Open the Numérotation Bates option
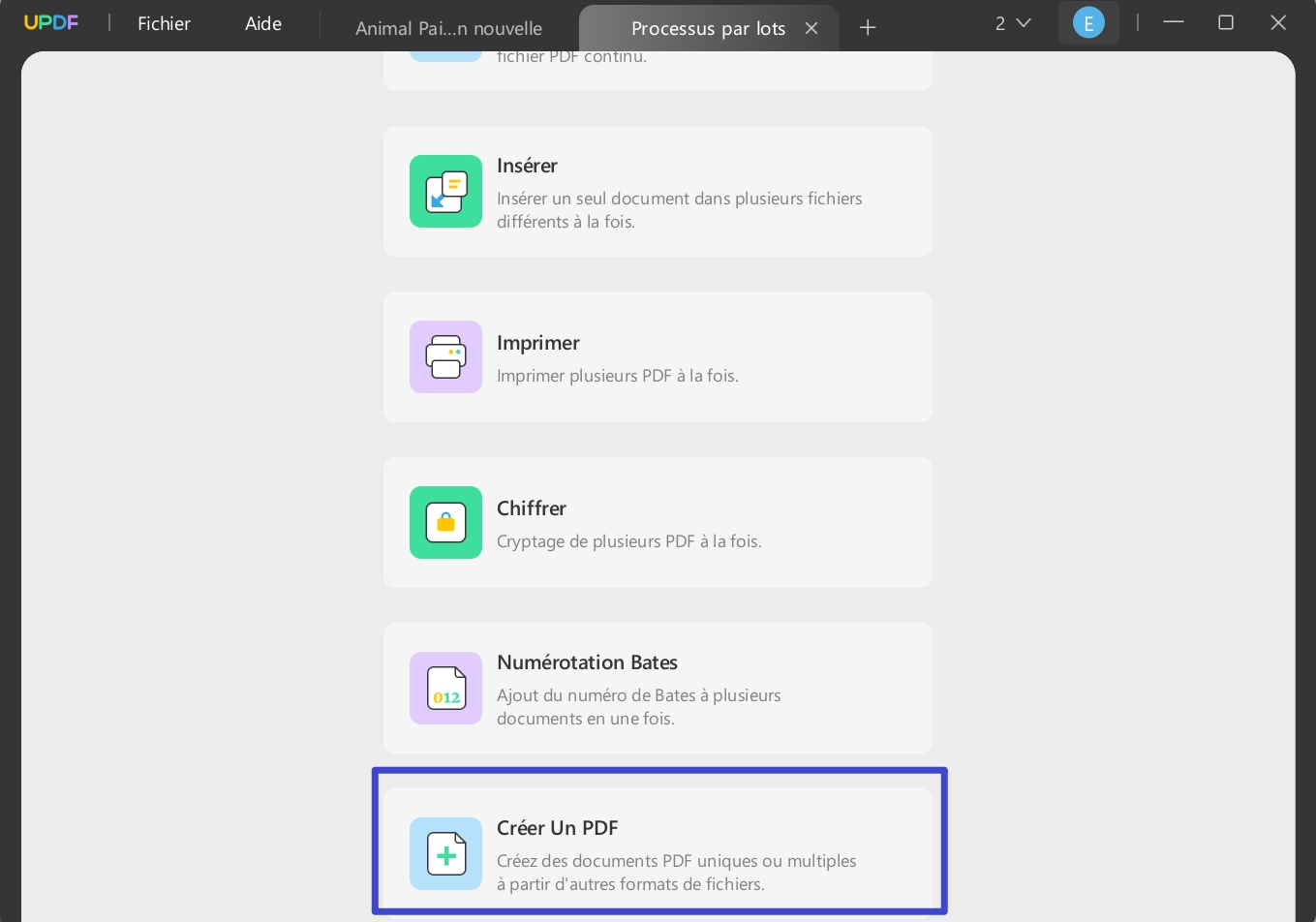Viewport: 1316px width, 922px height. [658, 689]
